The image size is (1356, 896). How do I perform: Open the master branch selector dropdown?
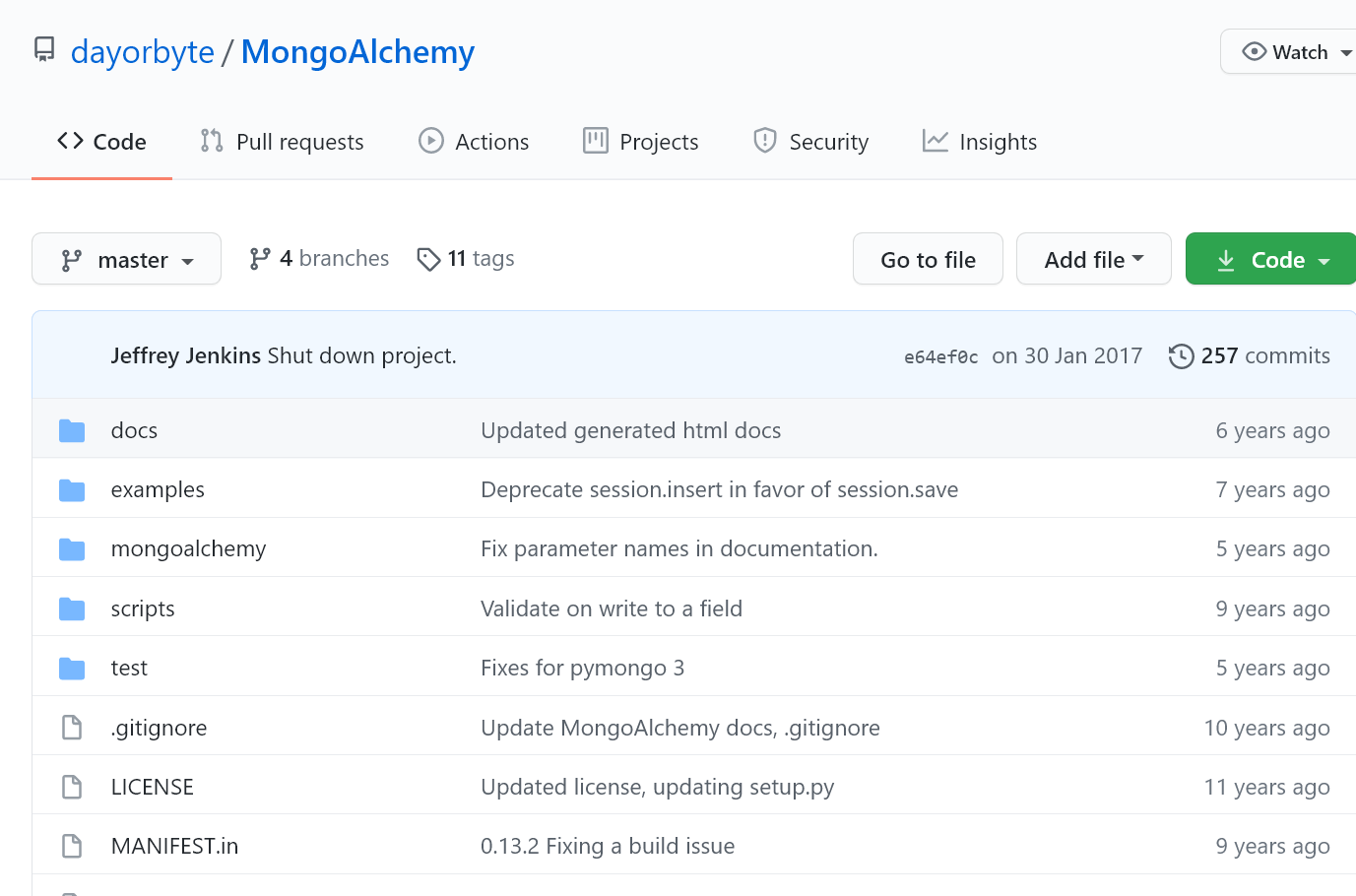(126, 259)
